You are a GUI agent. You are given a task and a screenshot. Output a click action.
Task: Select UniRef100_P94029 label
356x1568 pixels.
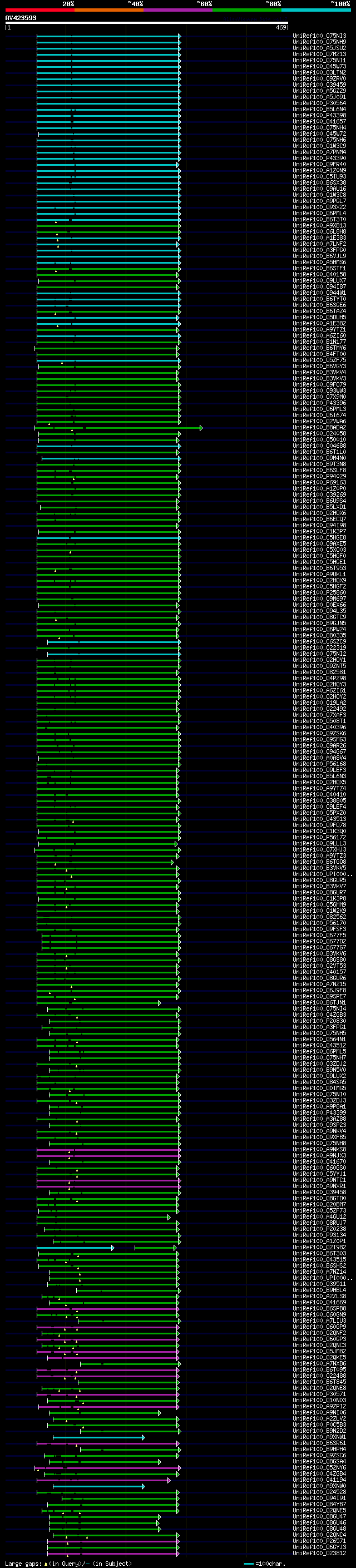319,476
